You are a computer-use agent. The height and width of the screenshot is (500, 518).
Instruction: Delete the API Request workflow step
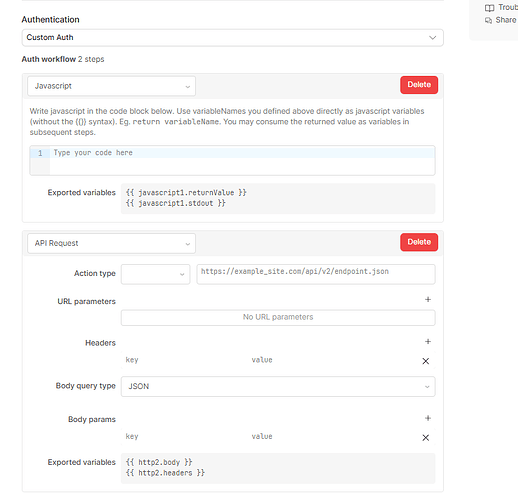[x=419, y=242]
